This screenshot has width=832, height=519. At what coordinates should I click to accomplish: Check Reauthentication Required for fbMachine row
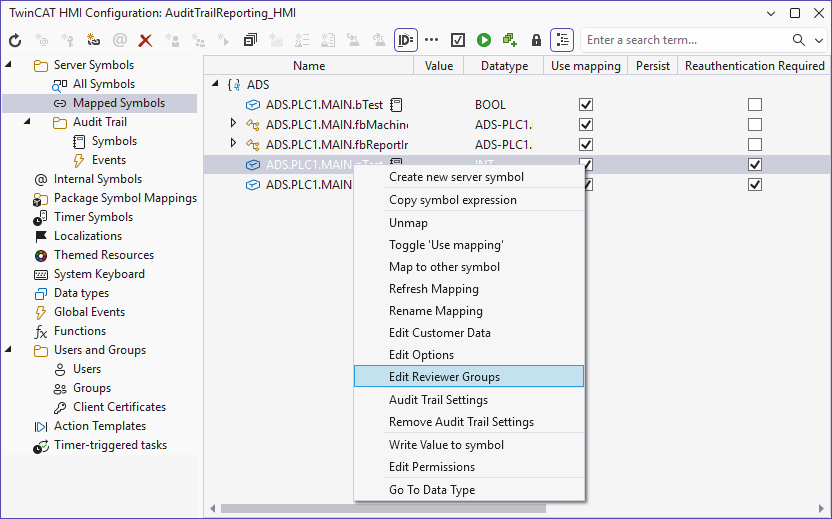click(755, 125)
